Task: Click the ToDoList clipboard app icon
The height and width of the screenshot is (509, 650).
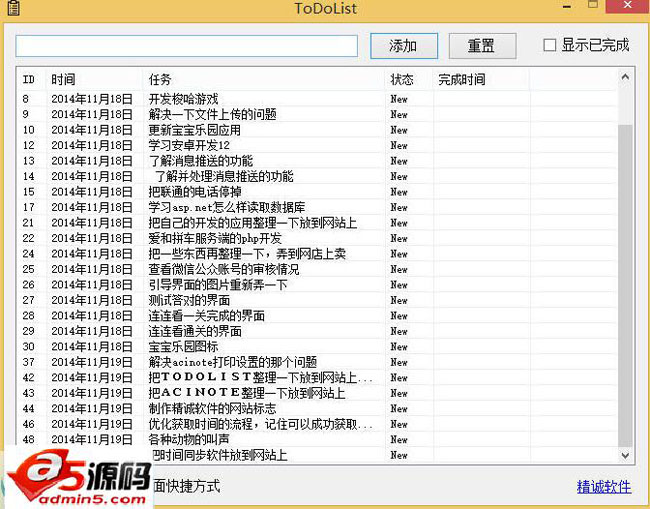Action: 13,7
